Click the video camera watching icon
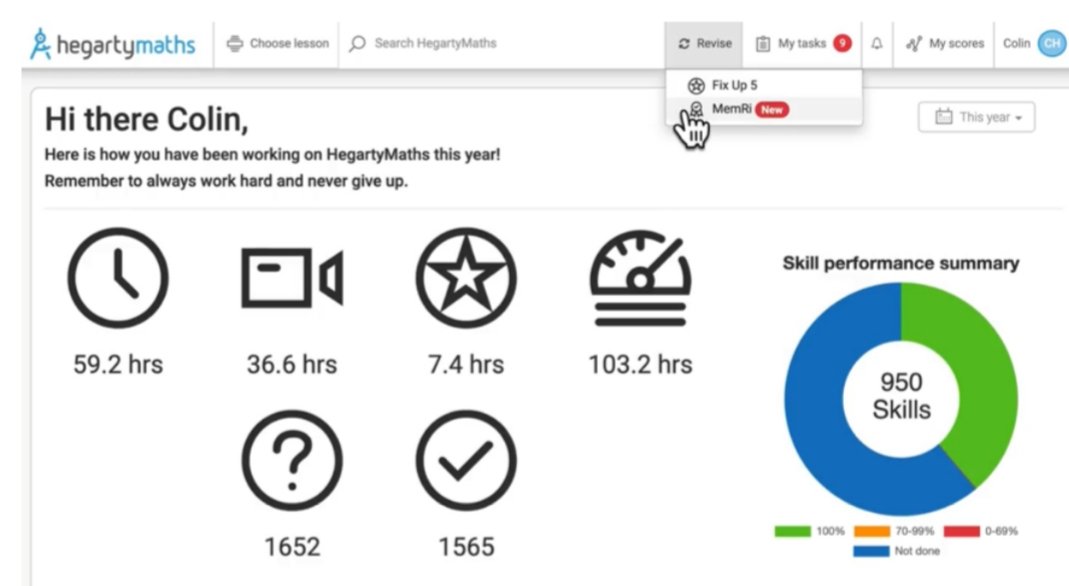 pos(292,278)
